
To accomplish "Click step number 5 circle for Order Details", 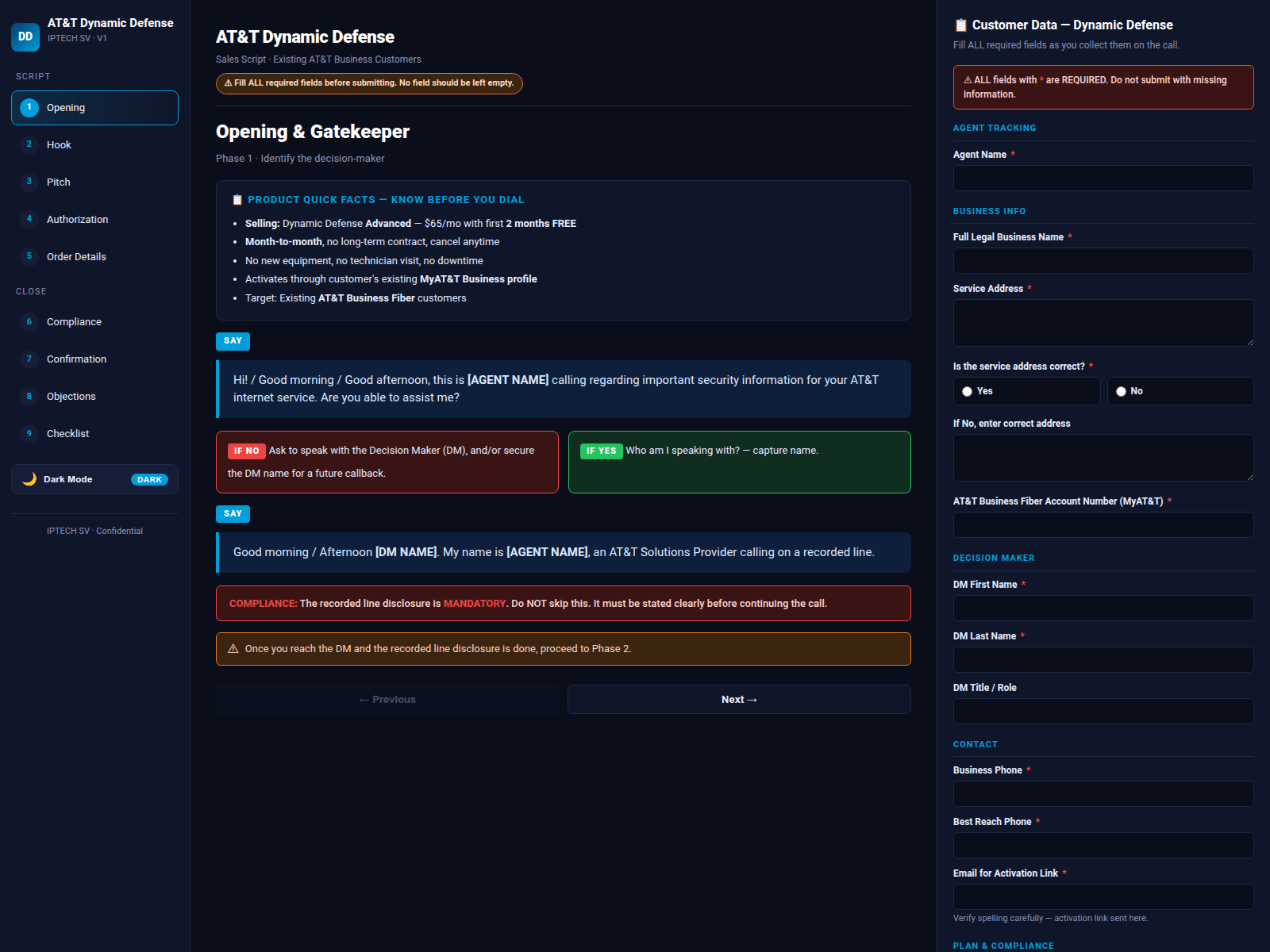I will (29, 256).
